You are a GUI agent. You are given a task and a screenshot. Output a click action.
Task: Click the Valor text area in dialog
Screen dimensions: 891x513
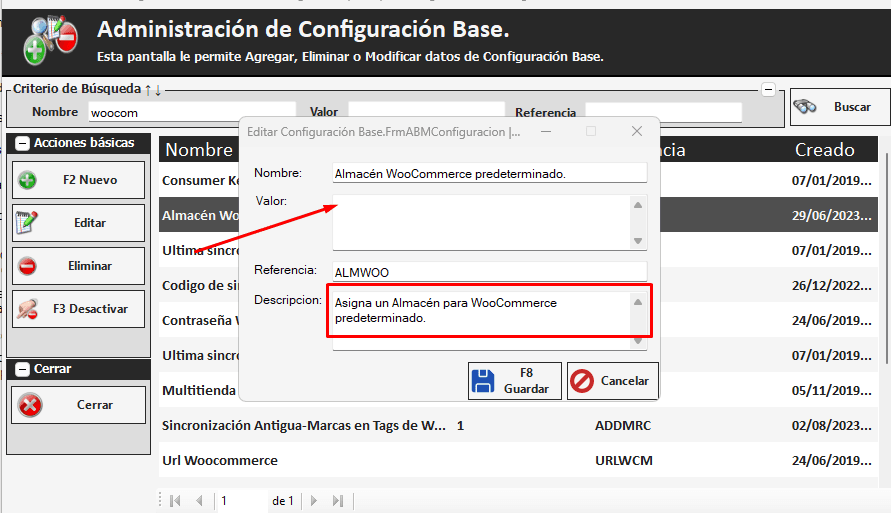(x=480, y=222)
